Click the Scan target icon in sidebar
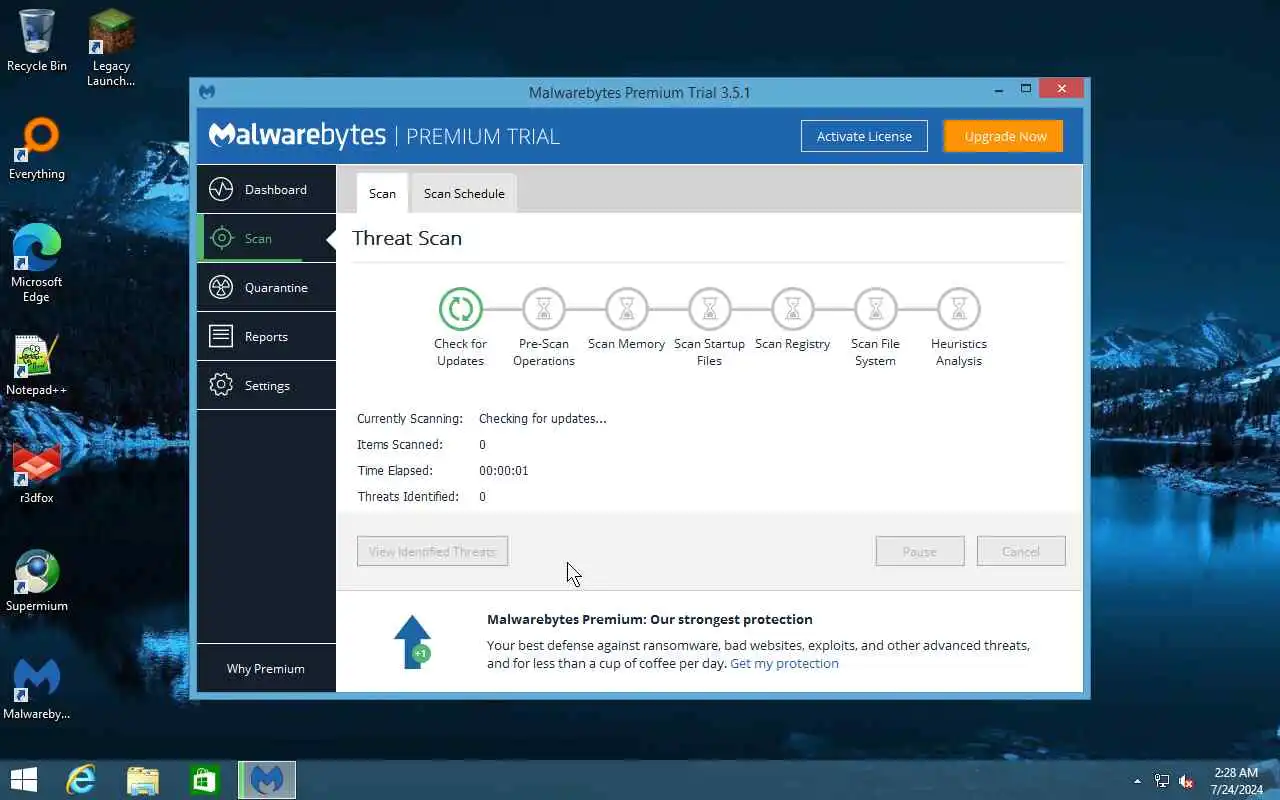 point(221,238)
